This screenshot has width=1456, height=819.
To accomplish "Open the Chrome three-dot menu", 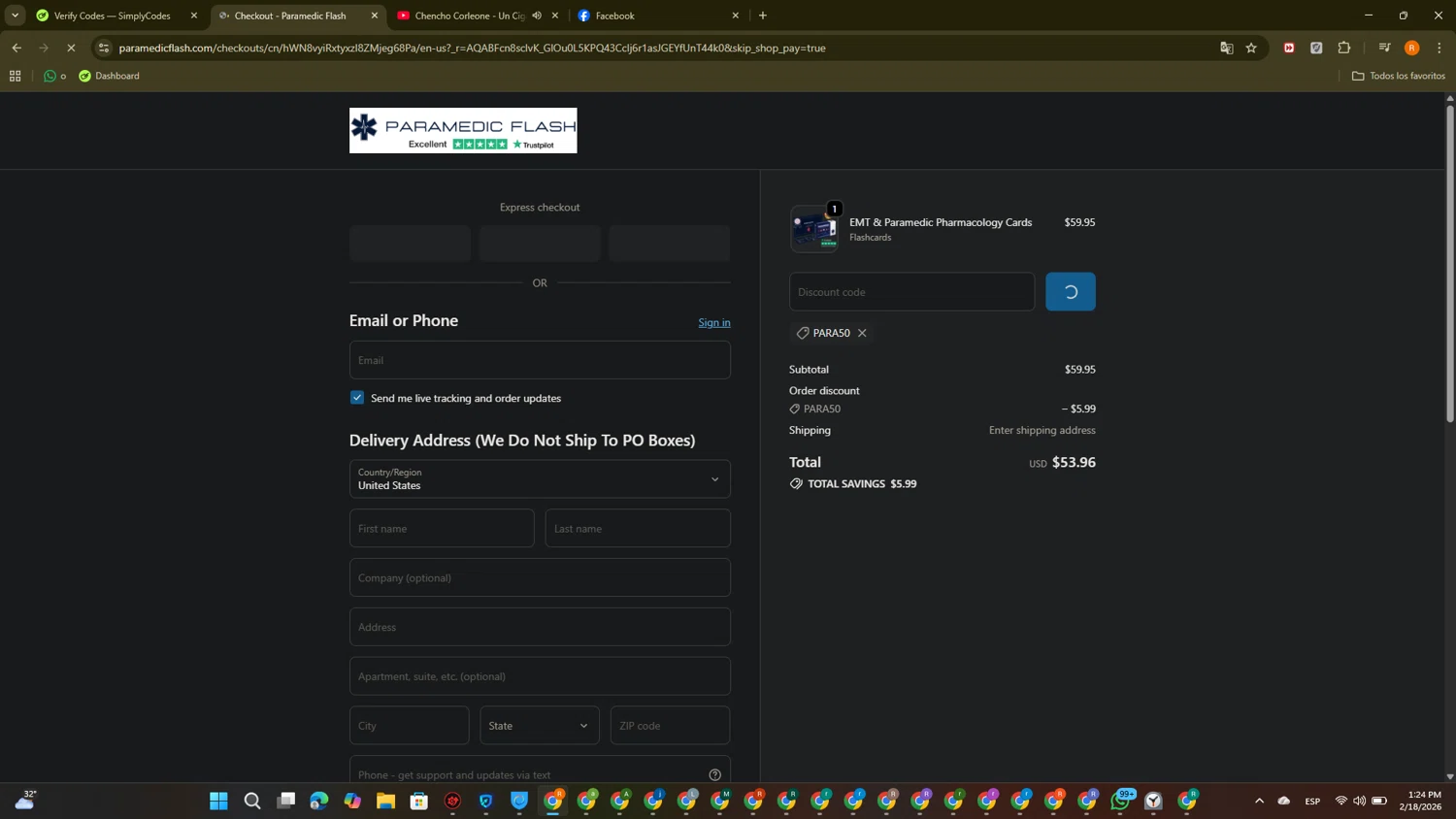I will [1439, 48].
